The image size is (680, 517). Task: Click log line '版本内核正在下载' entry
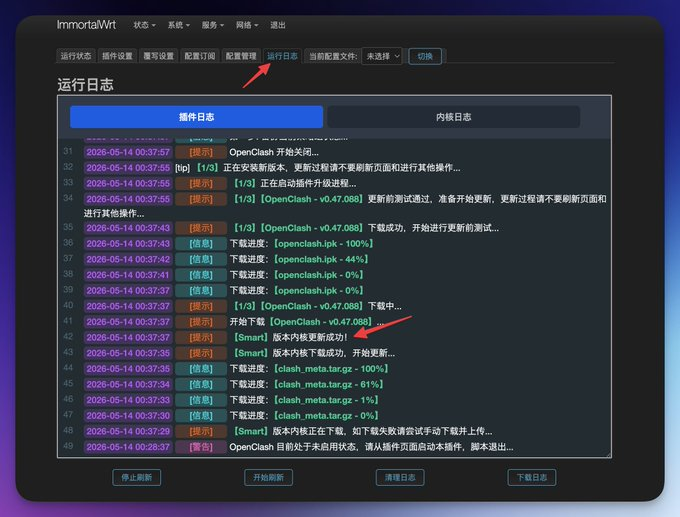click(363, 431)
